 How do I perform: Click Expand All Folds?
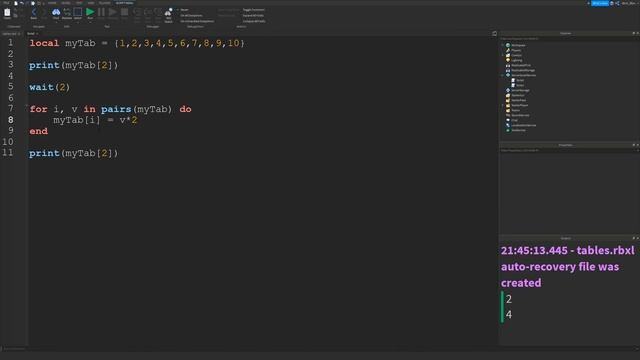coord(253,16)
